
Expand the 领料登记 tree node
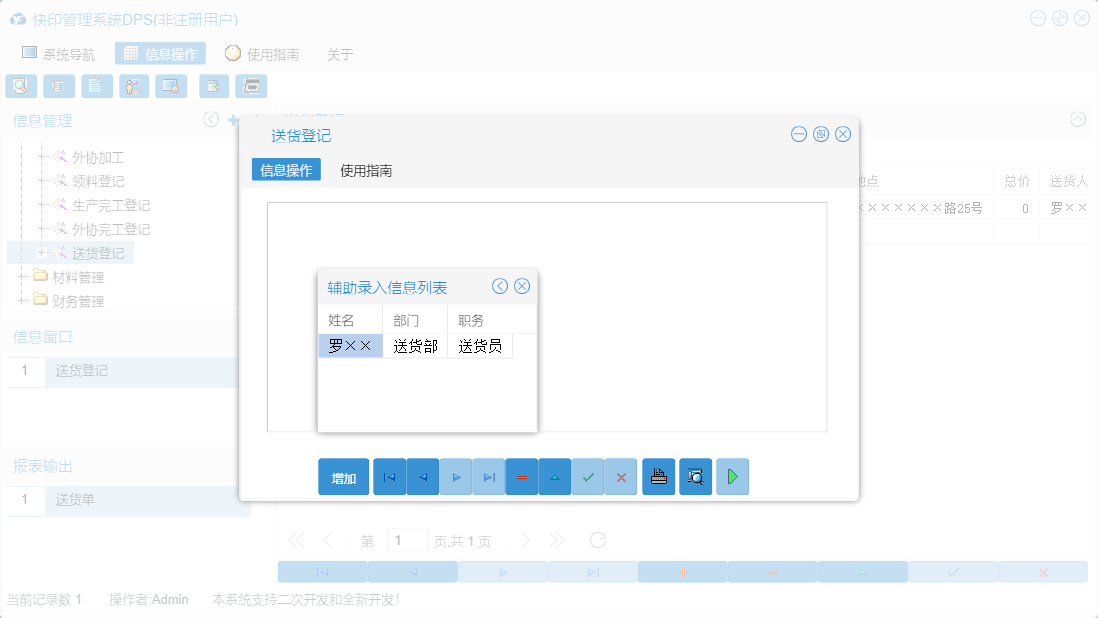[x=41, y=181]
